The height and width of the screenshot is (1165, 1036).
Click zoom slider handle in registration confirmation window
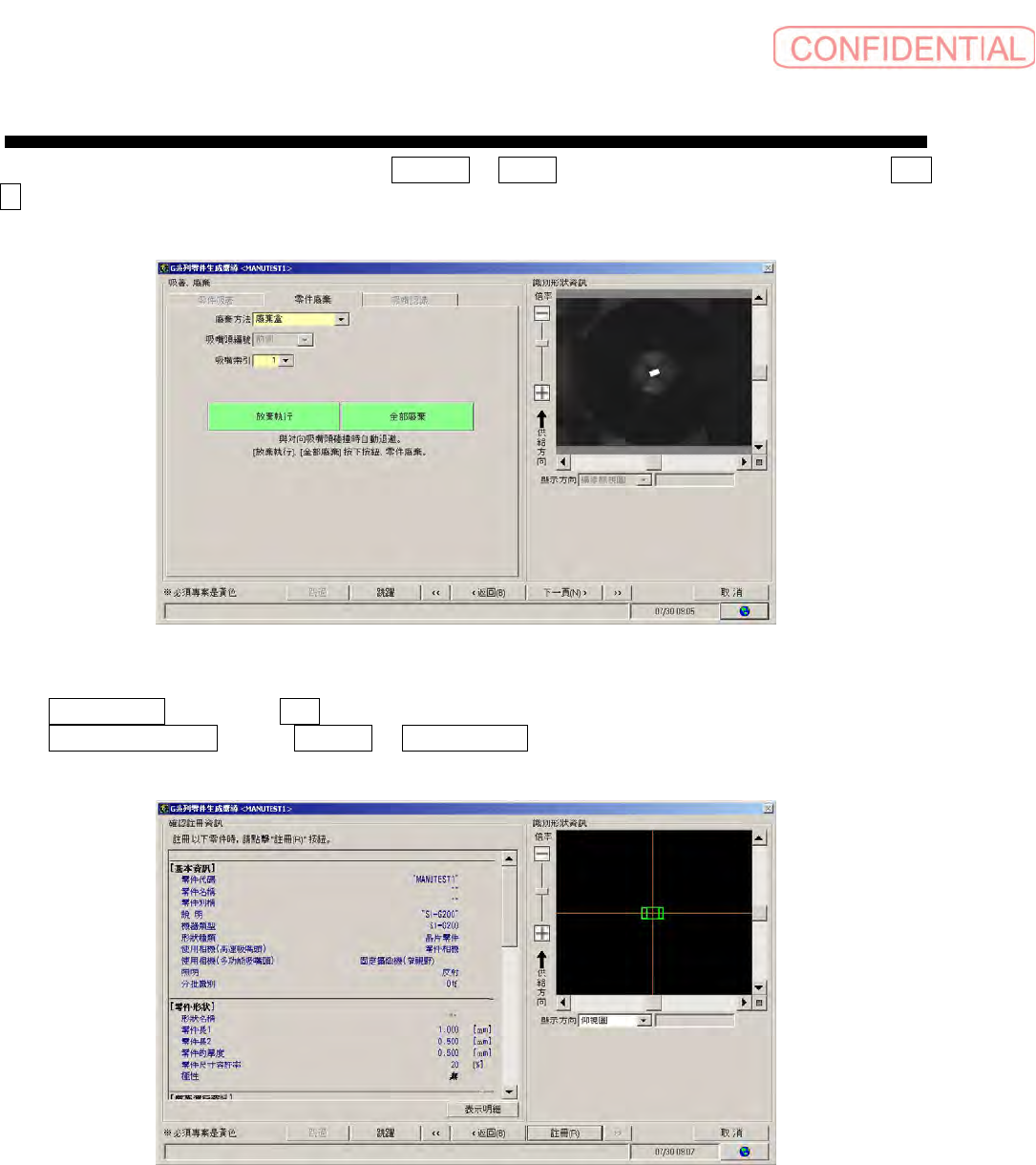541,891
